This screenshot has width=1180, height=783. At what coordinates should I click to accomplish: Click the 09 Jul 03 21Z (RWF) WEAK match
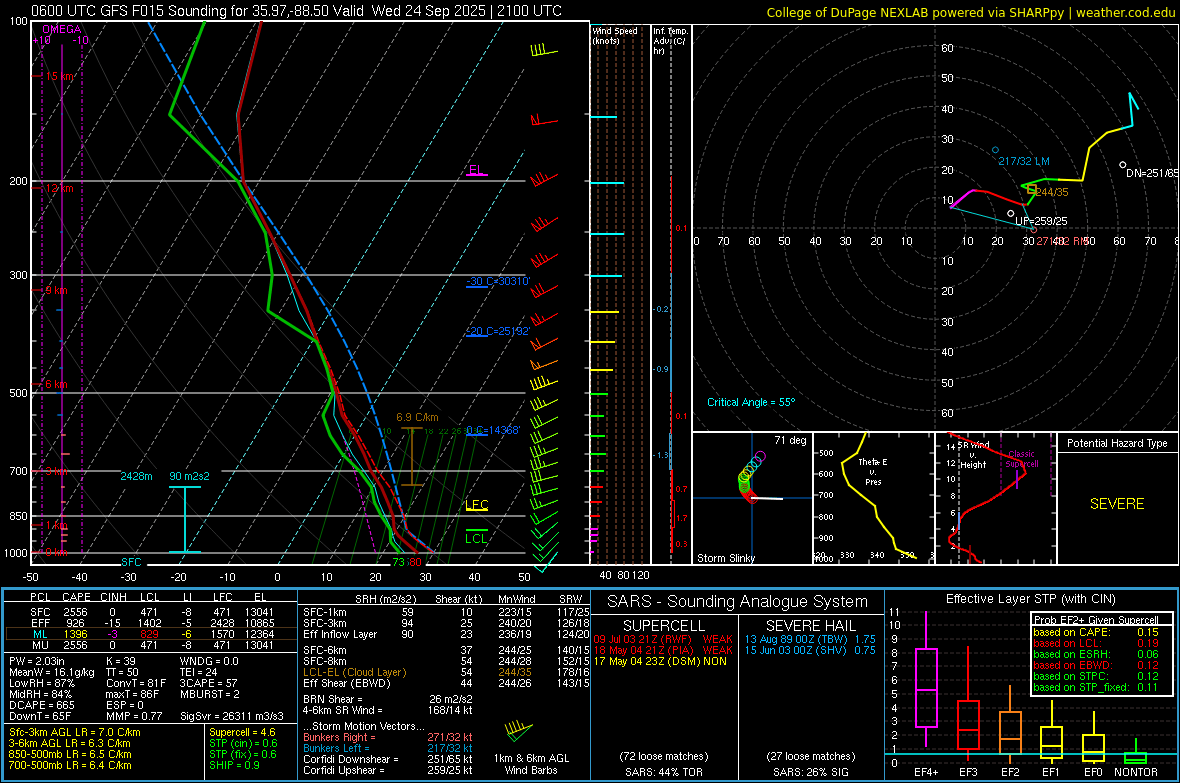(663, 639)
